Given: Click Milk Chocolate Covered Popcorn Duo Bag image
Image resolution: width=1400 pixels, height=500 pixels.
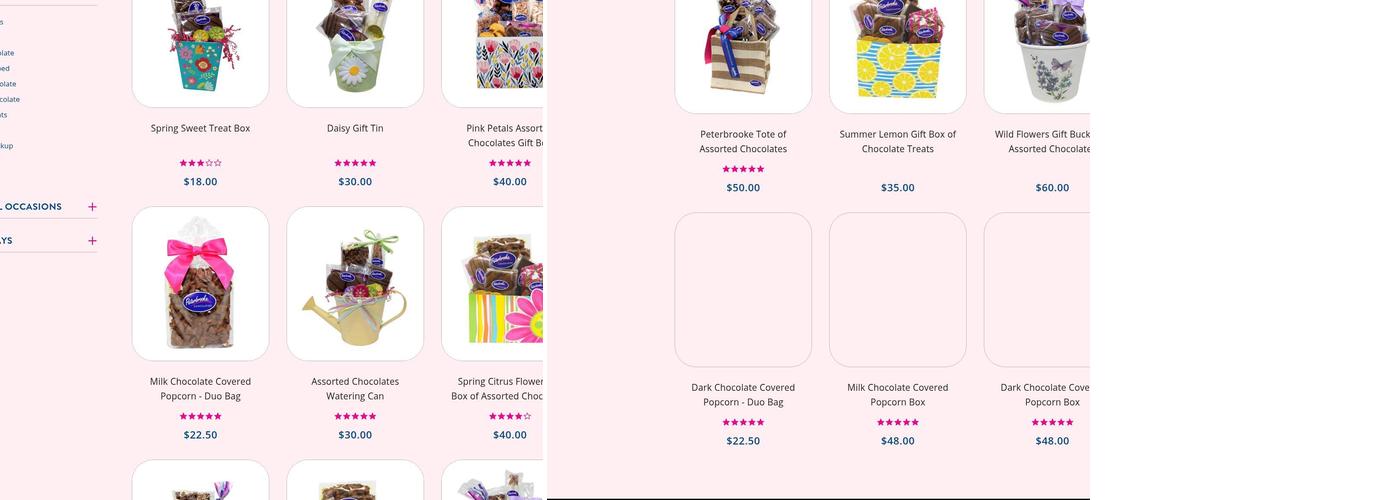Looking at the screenshot, I should (x=200, y=284).
